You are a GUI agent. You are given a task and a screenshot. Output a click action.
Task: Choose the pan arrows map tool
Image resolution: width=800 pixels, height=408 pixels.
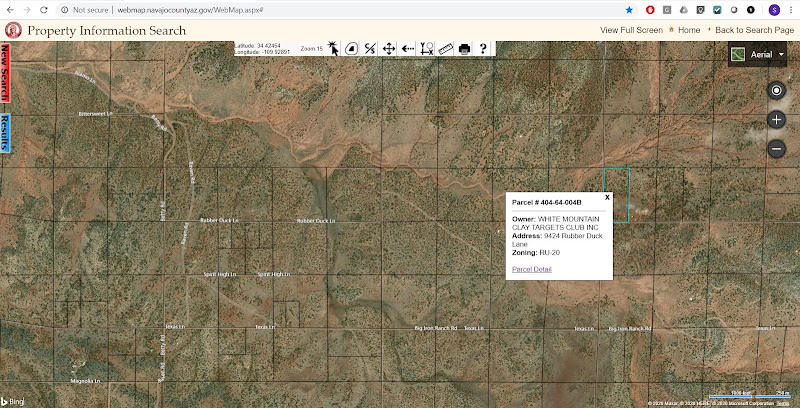coord(389,48)
